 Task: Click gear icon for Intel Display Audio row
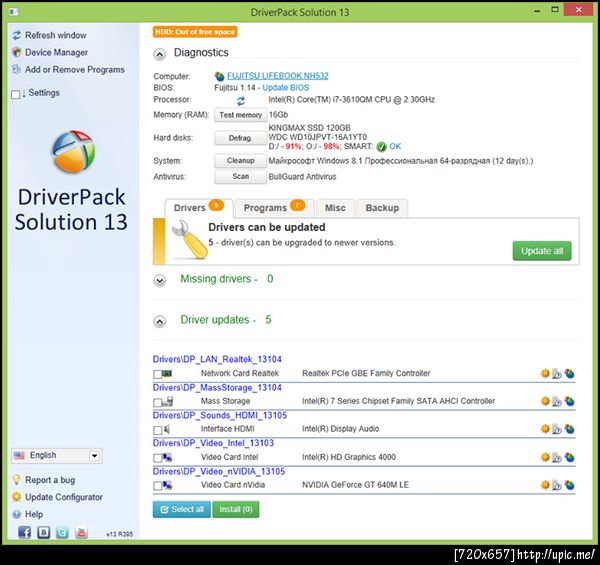(x=545, y=429)
